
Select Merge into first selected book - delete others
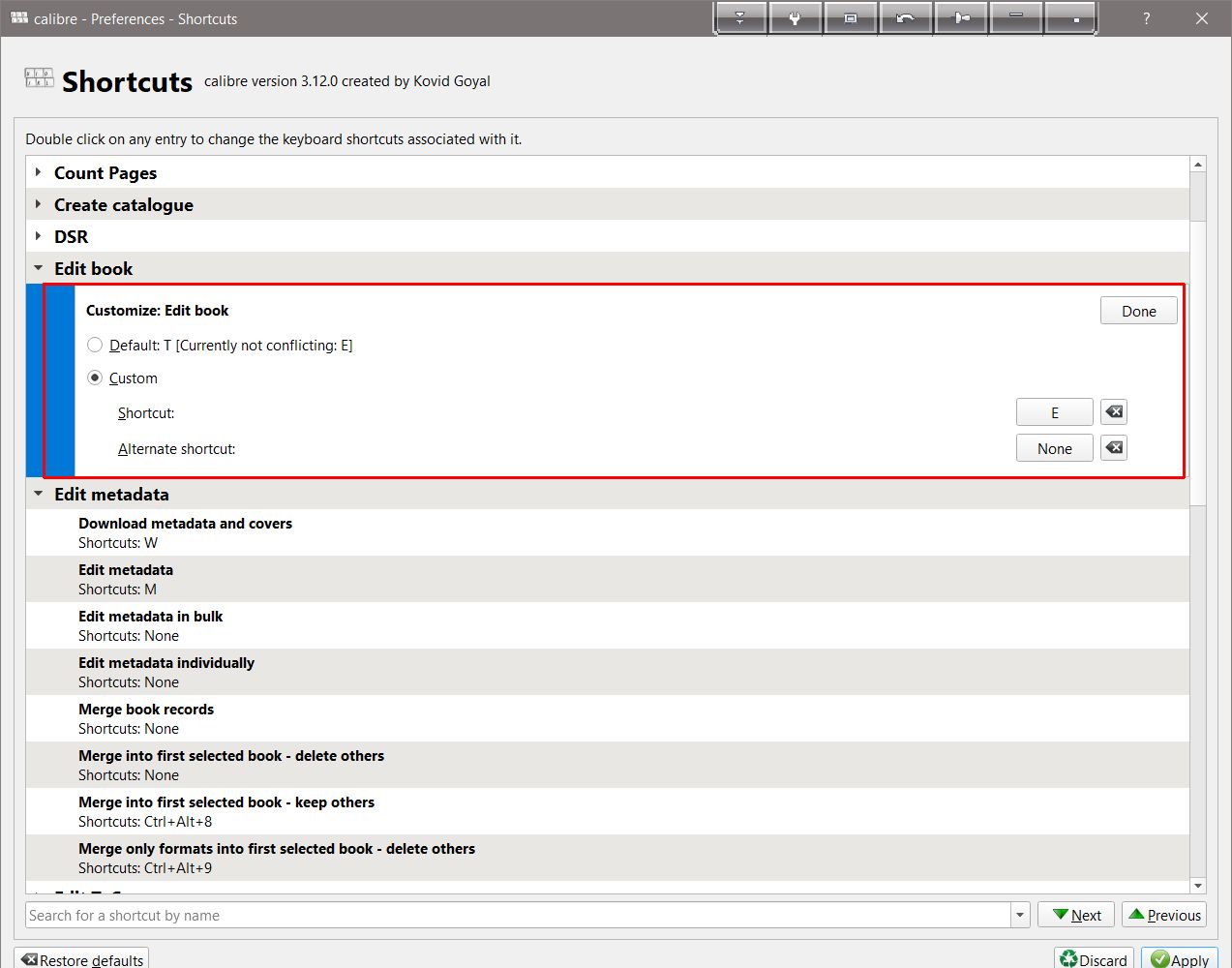tap(608, 765)
